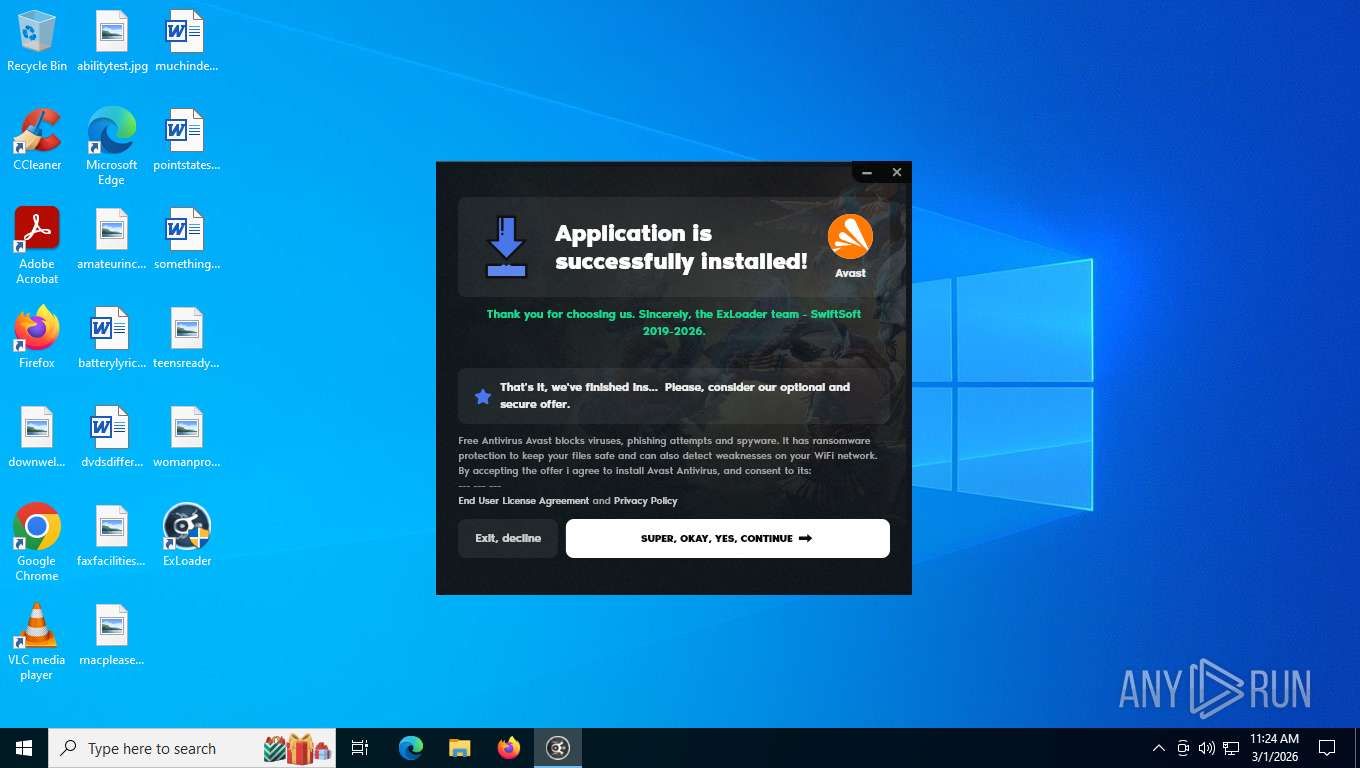Select the faxfacilities... file icon
This screenshot has width=1360, height=768.
tap(112, 536)
